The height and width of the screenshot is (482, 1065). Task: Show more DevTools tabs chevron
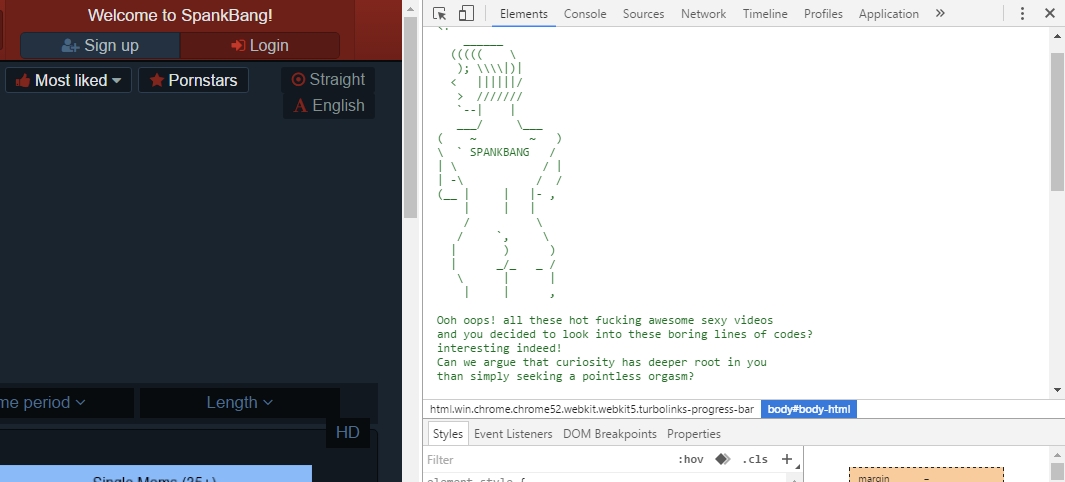(x=940, y=14)
